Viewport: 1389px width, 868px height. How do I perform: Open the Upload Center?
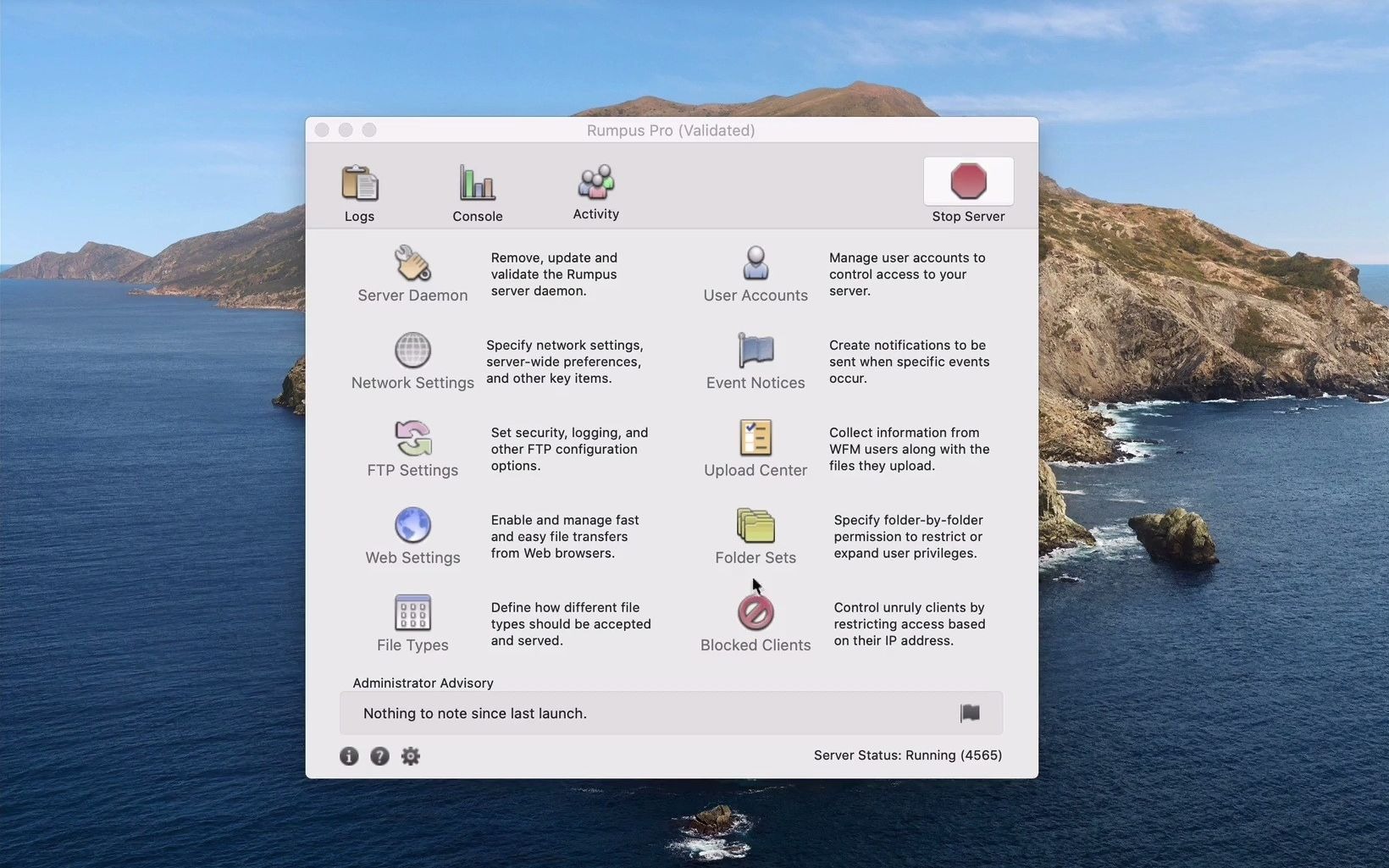[755, 449]
